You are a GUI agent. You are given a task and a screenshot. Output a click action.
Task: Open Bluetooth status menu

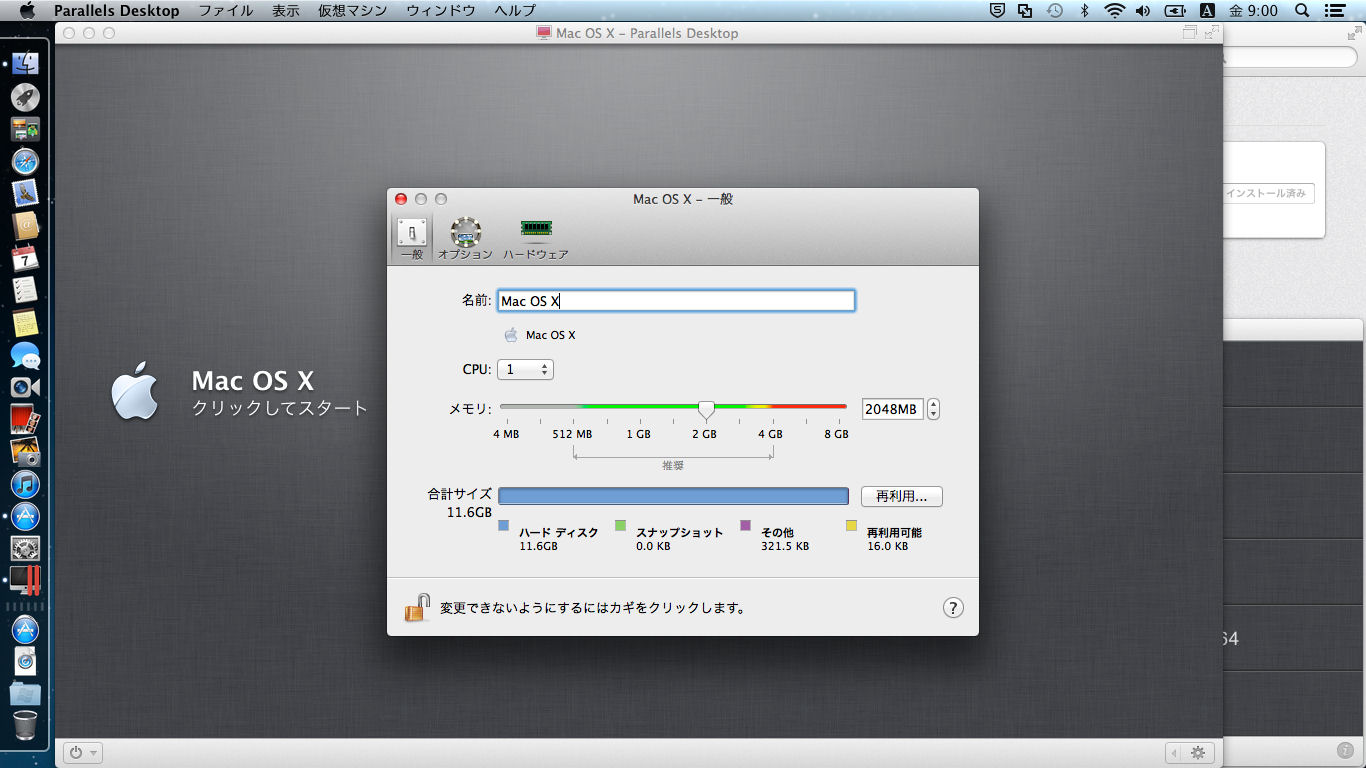[1084, 11]
